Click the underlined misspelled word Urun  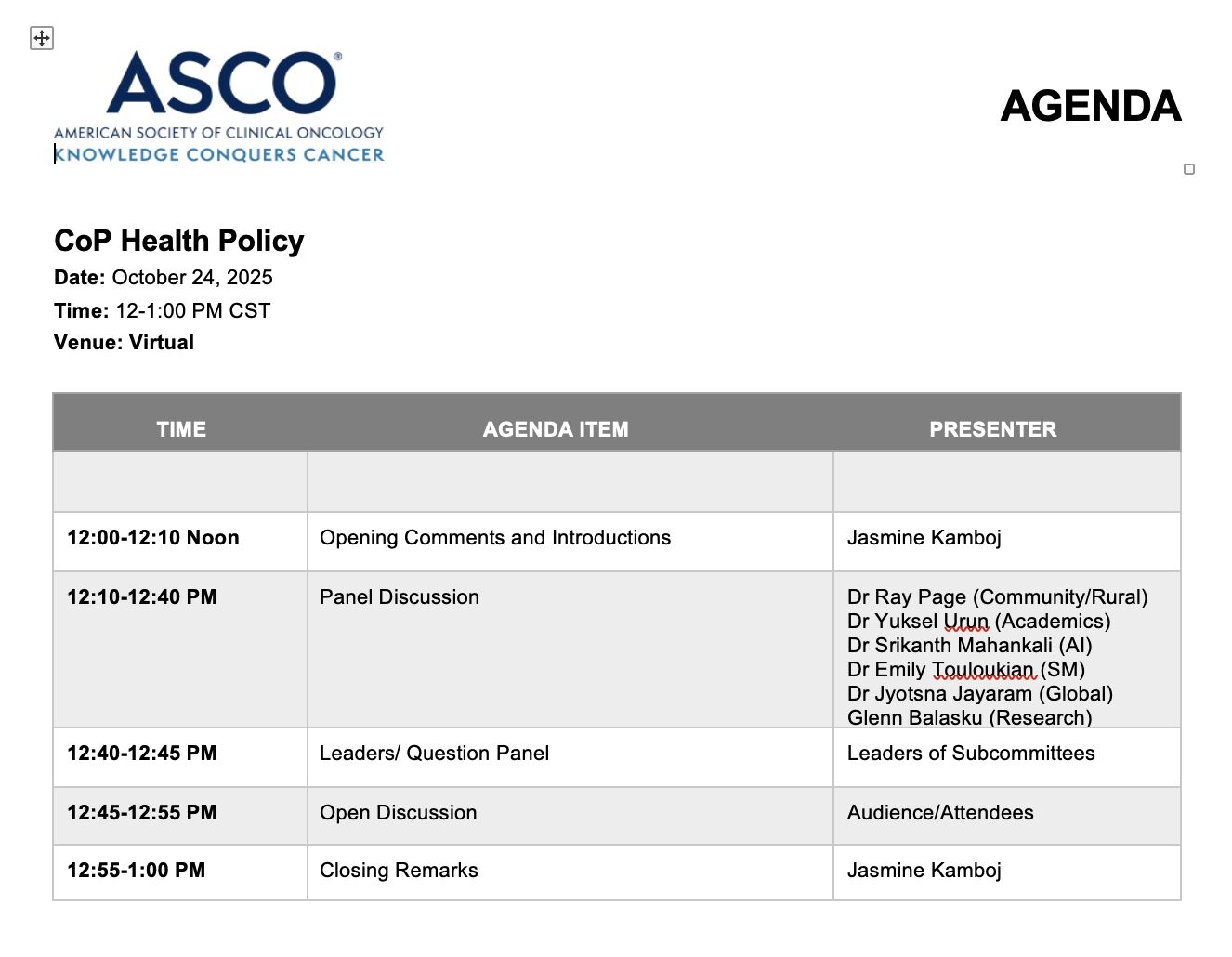click(x=965, y=622)
